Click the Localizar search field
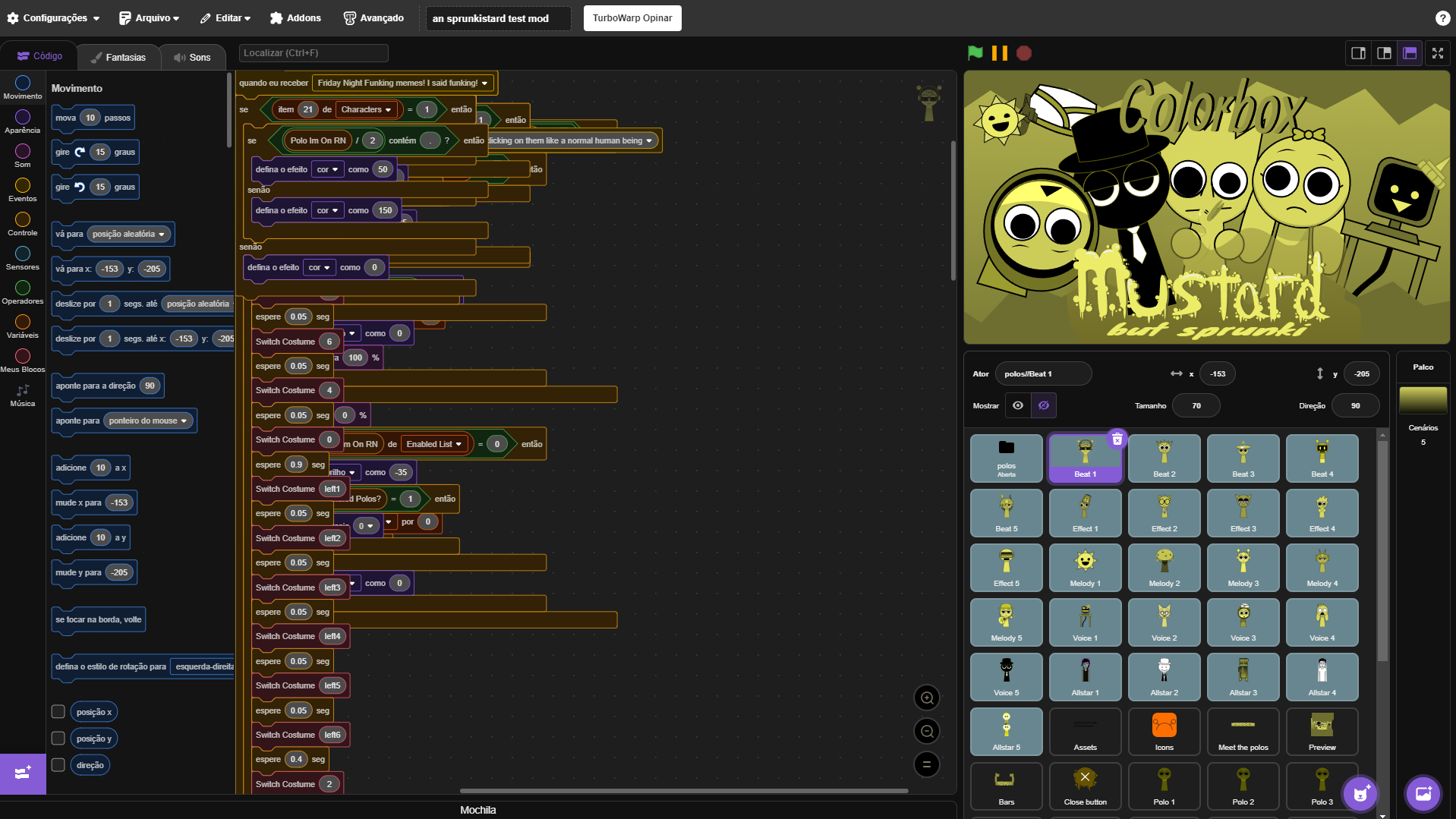Screen dimensions: 1456x819 point(314,53)
